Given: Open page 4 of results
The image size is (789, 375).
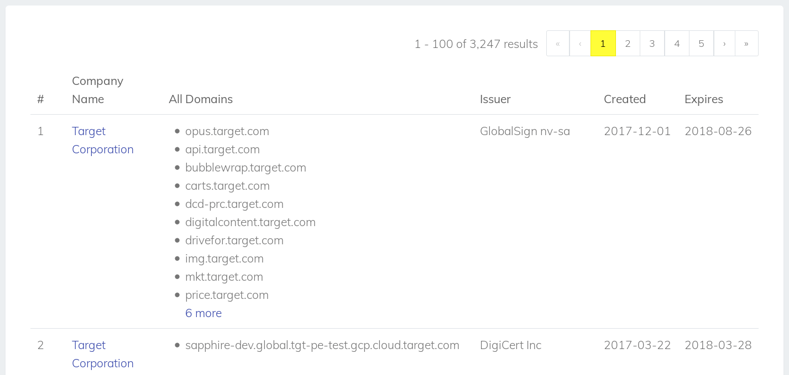Looking at the screenshot, I should click(x=677, y=44).
